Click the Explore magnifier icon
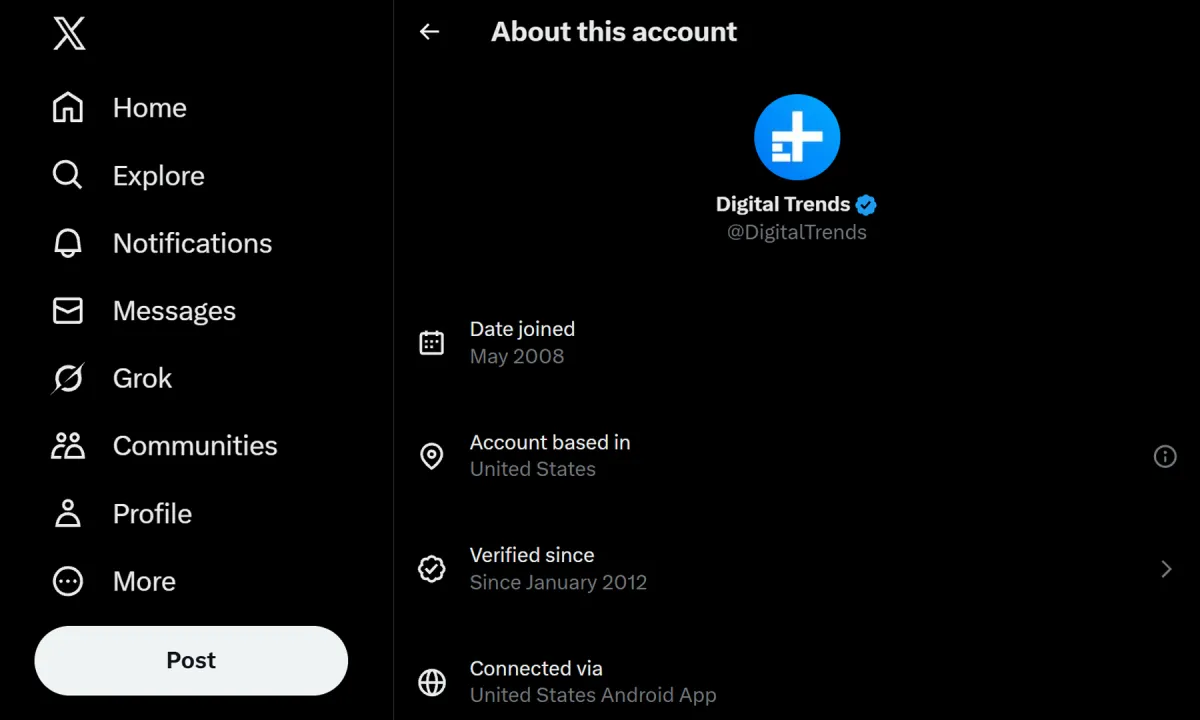This screenshot has width=1200, height=720. 68,176
